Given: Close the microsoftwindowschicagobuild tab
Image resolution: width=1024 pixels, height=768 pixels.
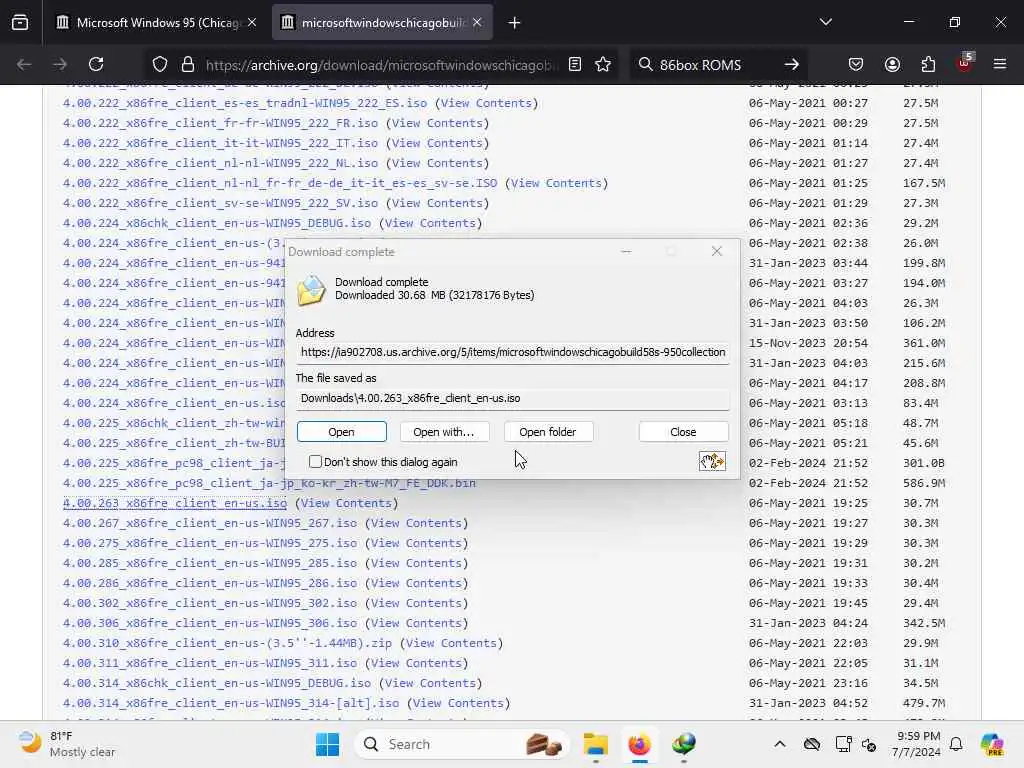Looking at the screenshot, I should [477, 22].
